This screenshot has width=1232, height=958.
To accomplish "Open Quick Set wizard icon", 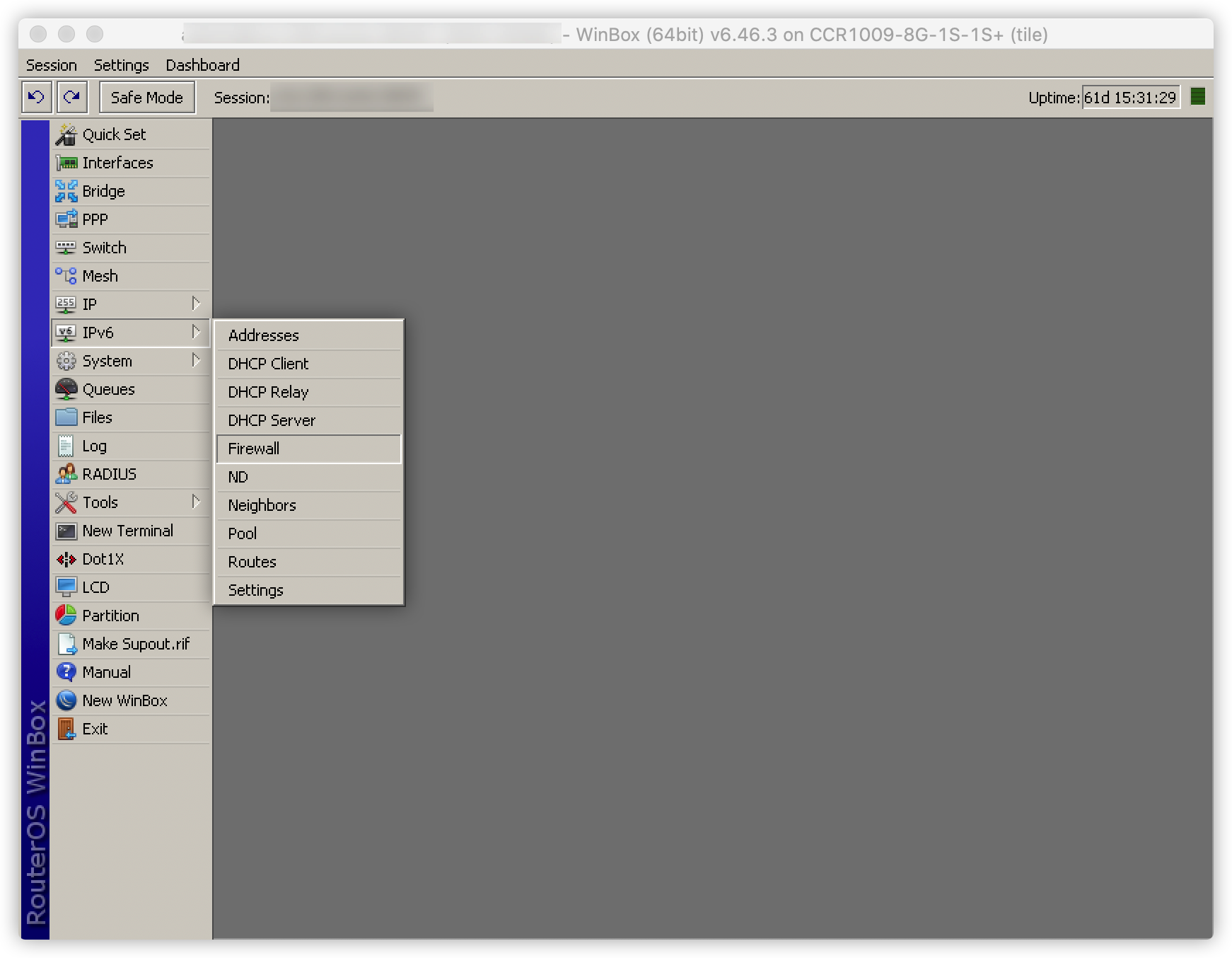I will (66, 134).
